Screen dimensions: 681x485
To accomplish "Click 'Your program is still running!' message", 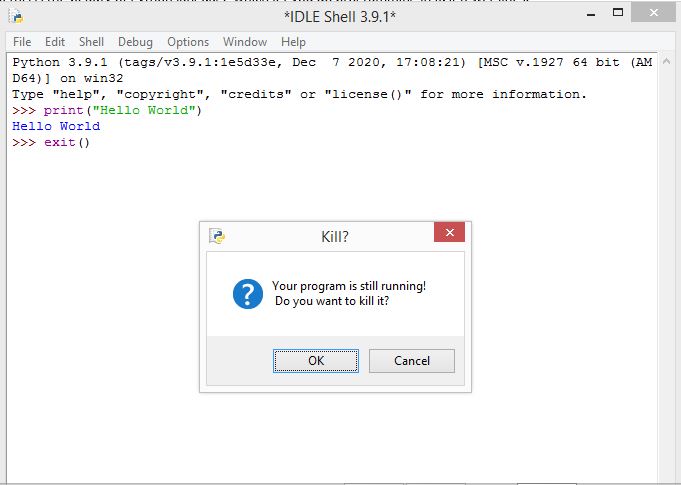I will pyautogui.click(x=349, y=286).
